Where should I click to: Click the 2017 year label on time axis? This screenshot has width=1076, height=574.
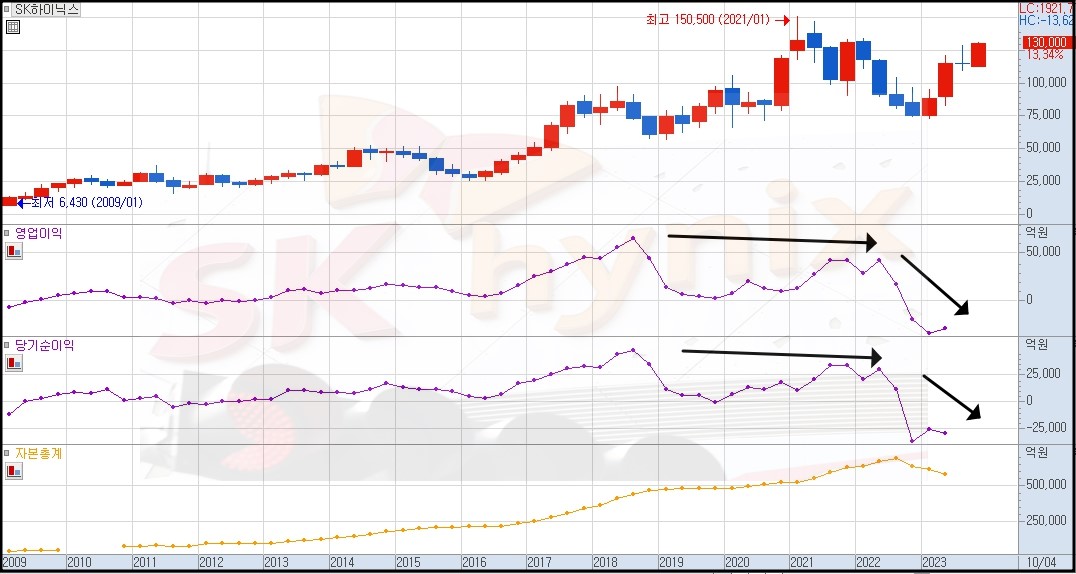tap(541, 562)
